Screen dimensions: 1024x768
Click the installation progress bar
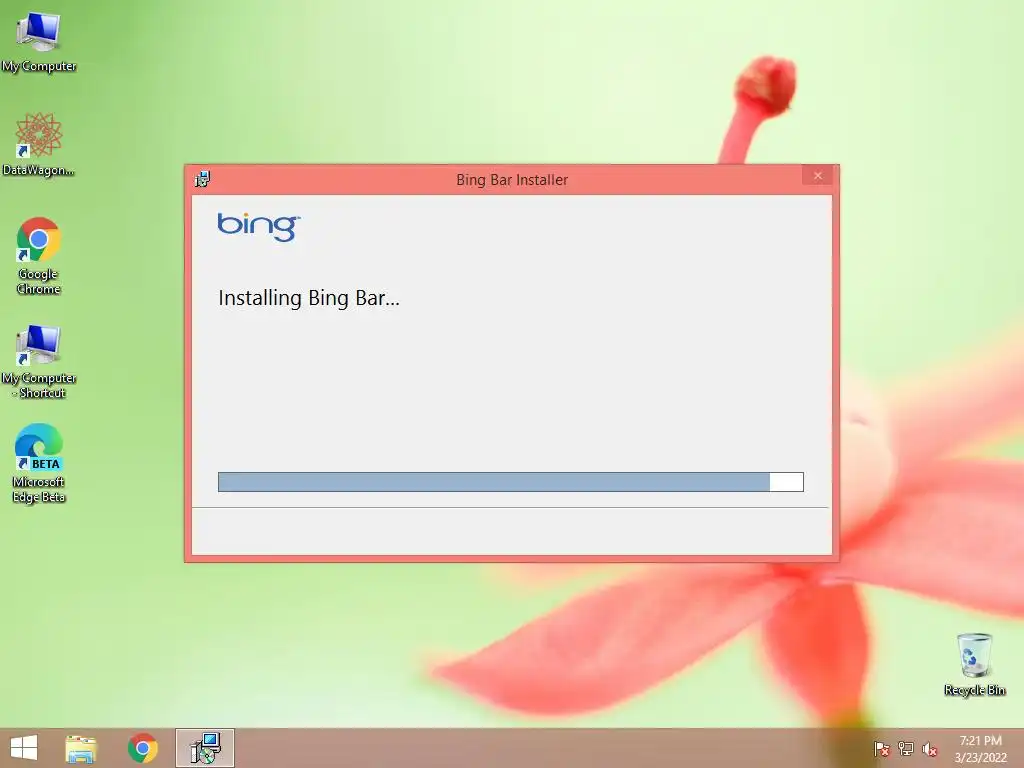click(x=511, y=482)
